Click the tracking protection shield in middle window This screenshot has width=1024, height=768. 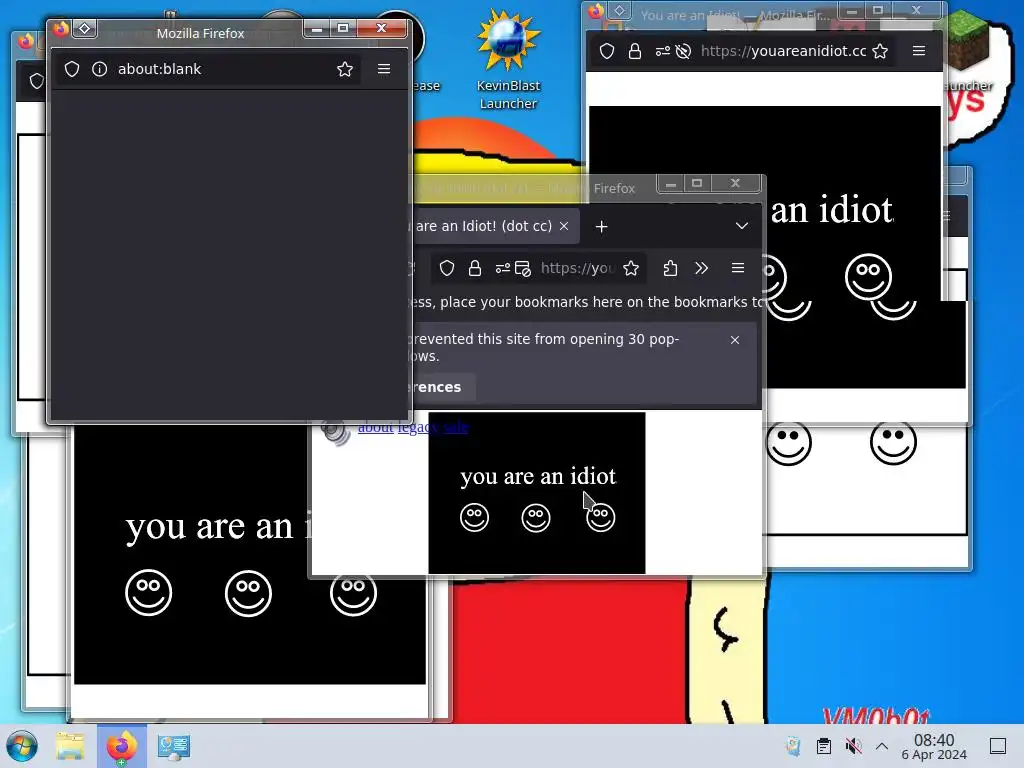click(447, 268)
